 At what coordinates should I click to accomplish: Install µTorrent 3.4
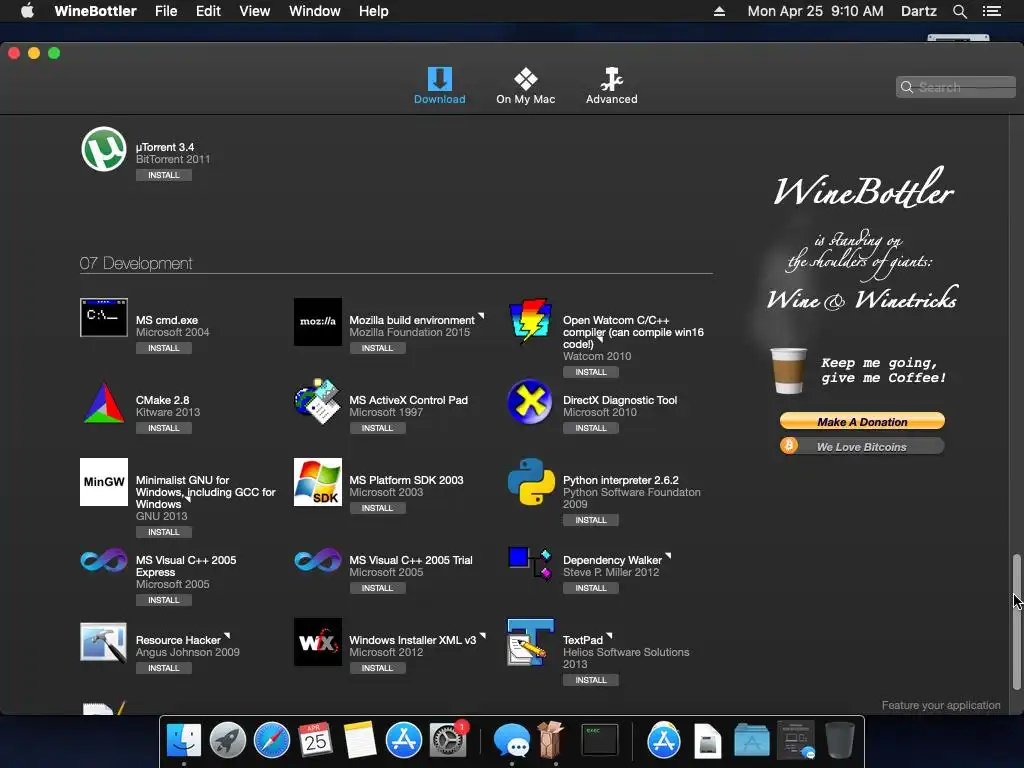tap(164, 175)
